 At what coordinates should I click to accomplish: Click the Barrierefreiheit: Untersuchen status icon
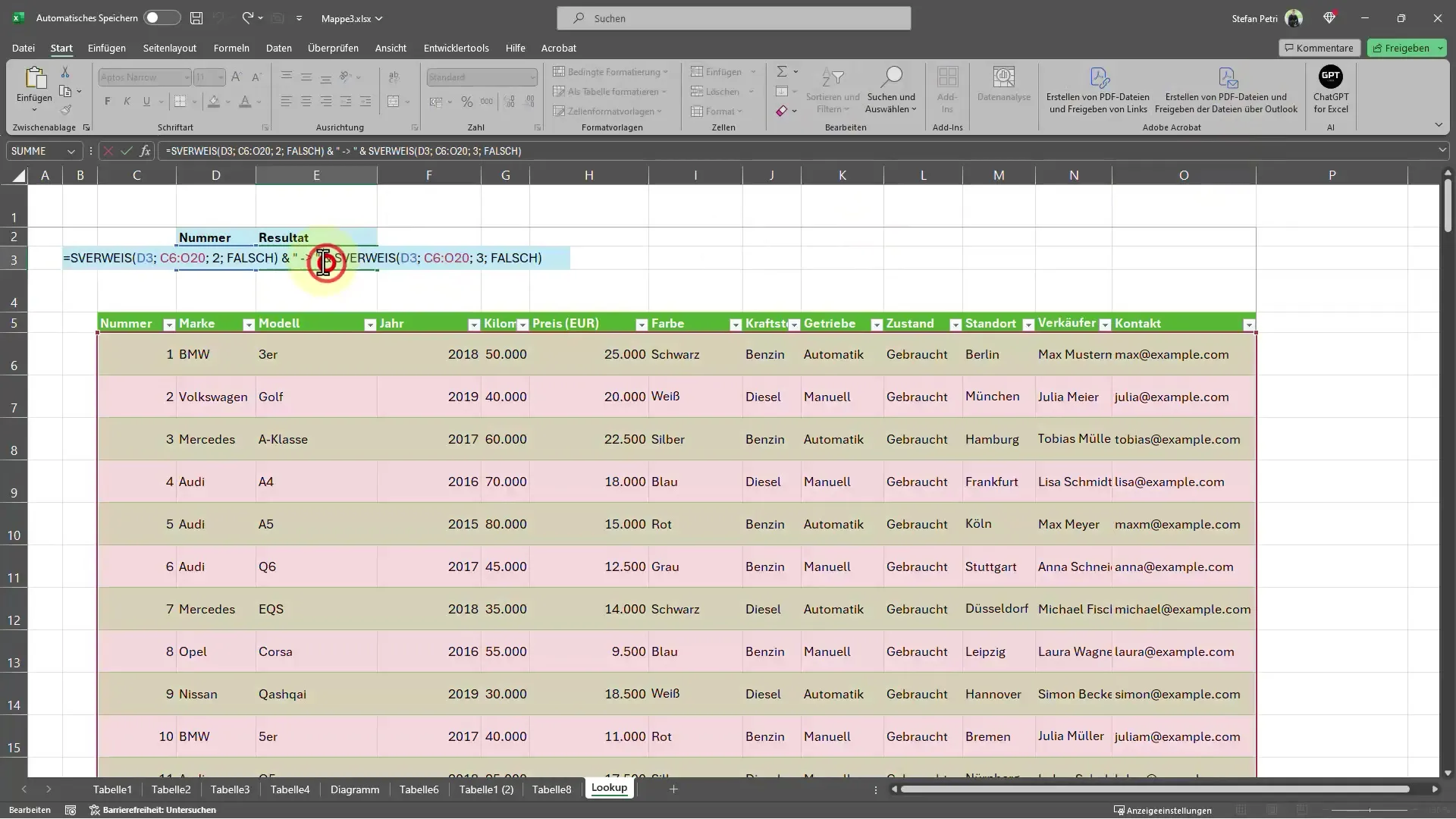tap(152, 810)
